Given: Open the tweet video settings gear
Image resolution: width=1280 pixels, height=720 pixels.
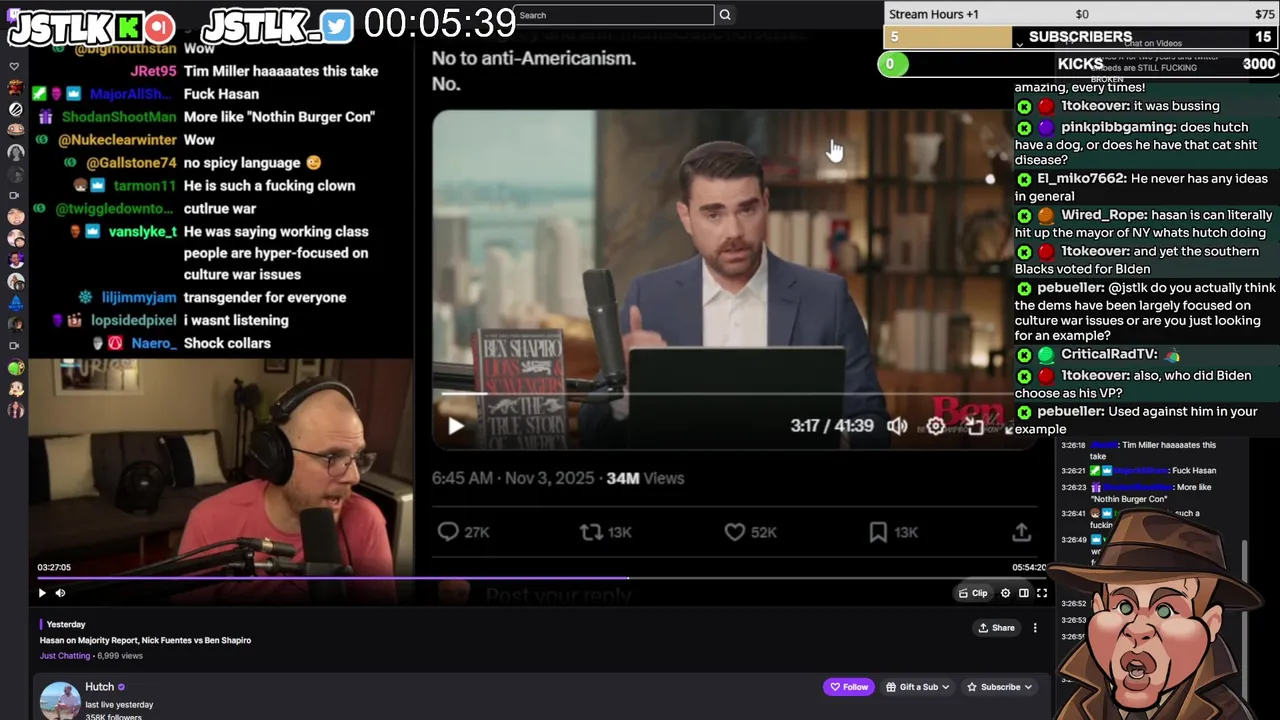Looking at the screenshot, I should click(x=935, y=426).
